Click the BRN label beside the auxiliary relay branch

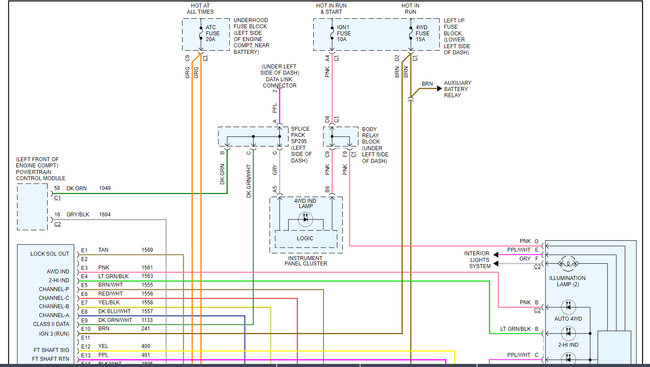427,84
